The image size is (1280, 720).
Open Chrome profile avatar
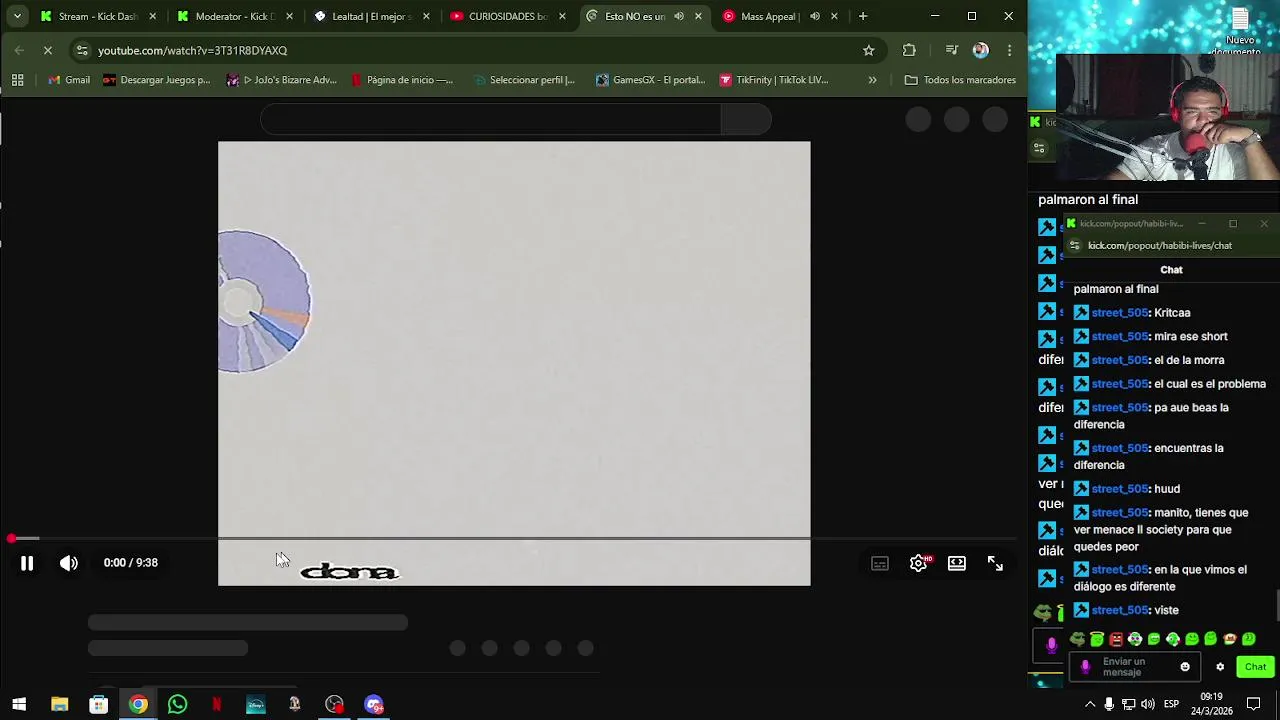point(981,50)
